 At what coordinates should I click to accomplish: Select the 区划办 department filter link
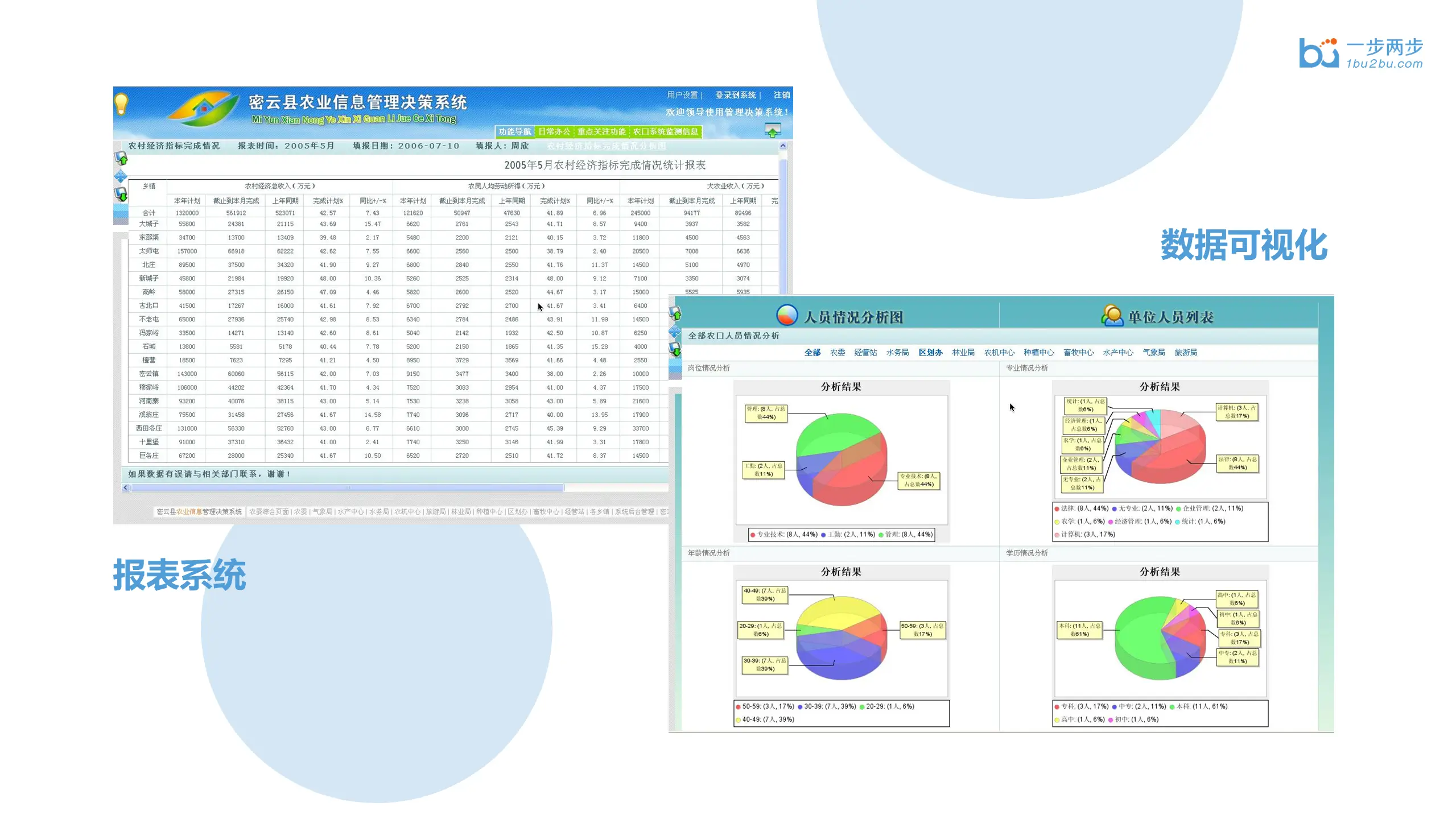click(930, 353)
